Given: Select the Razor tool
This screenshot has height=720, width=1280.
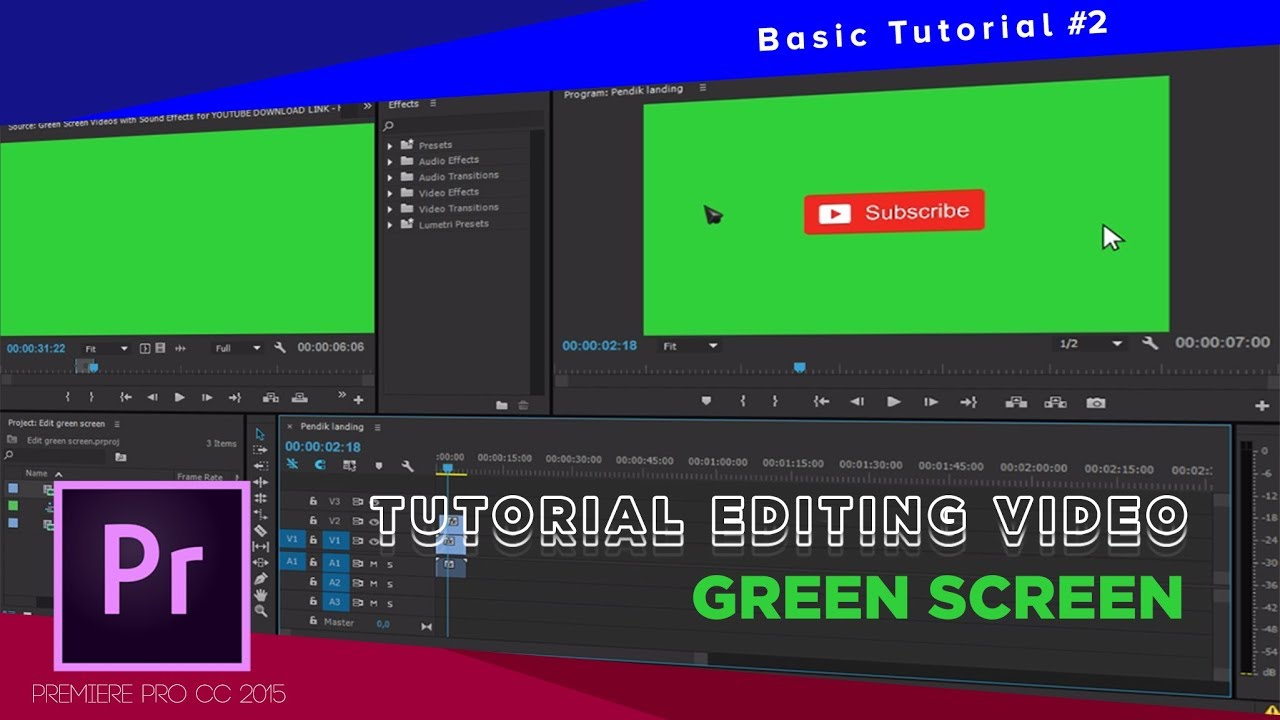Looking at the screenshot, I should [261, 530].
